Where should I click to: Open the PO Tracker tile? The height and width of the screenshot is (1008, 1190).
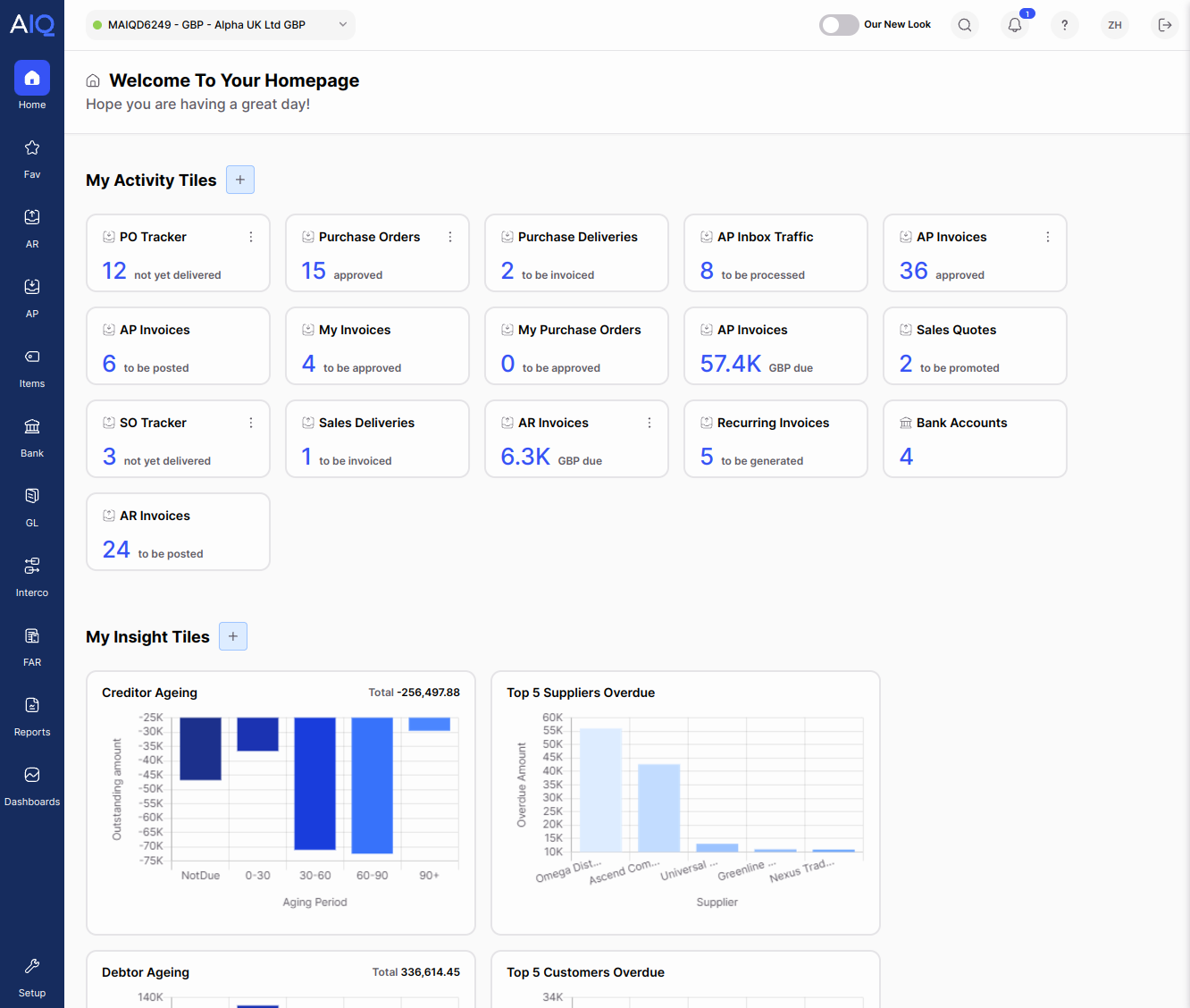[178, 253]
